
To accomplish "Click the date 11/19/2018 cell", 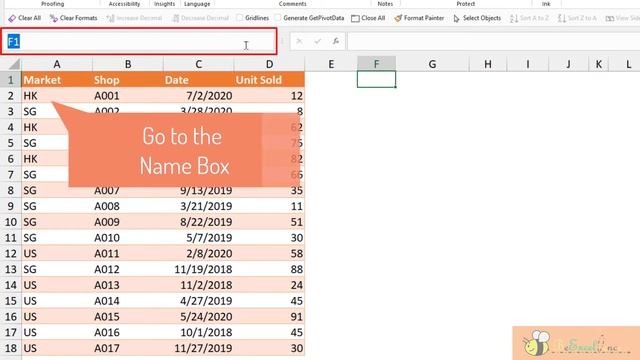I will pyautogui.click(x=198, y=269).
